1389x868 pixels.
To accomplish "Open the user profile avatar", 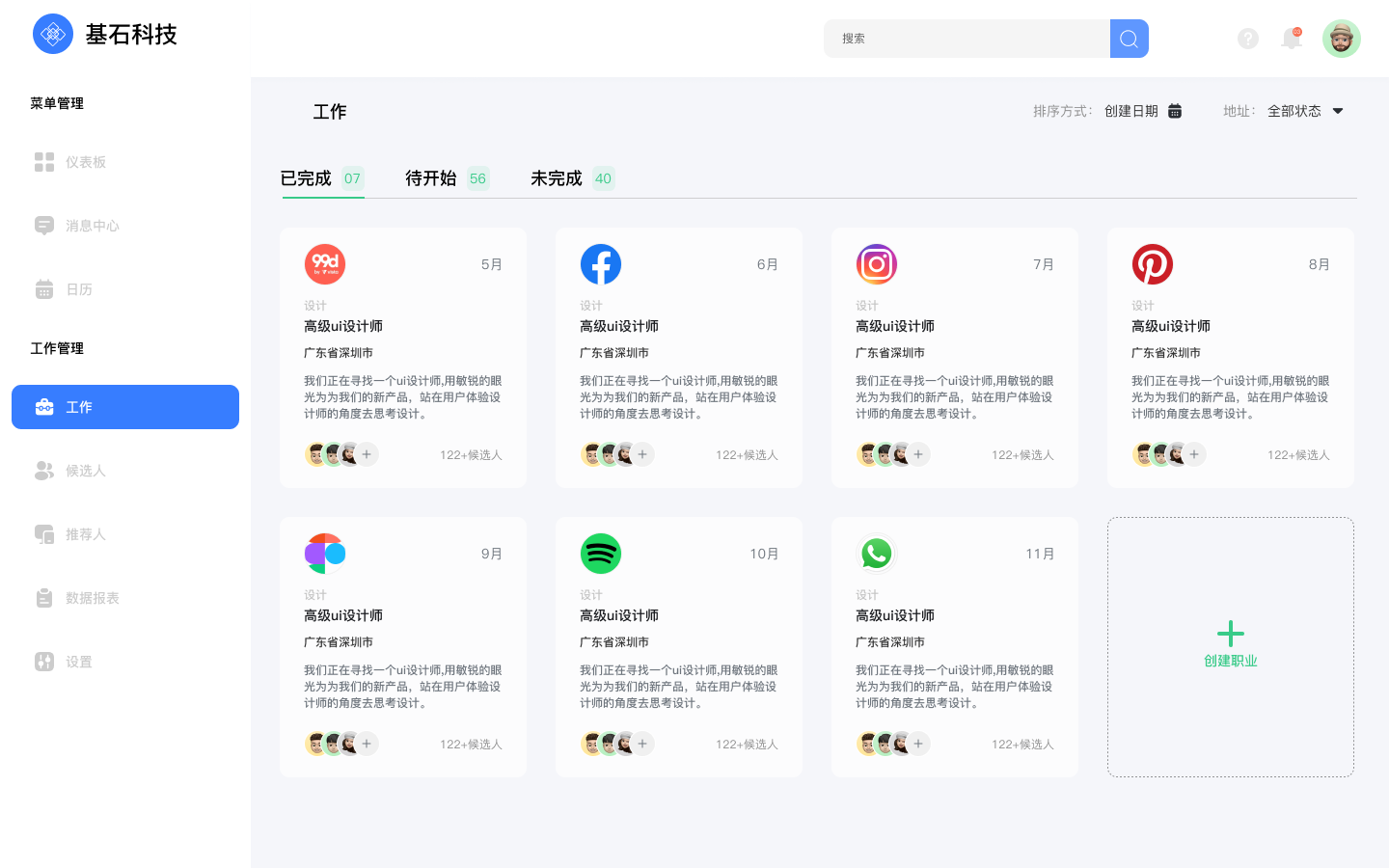I will click(x=1341, y=39).
